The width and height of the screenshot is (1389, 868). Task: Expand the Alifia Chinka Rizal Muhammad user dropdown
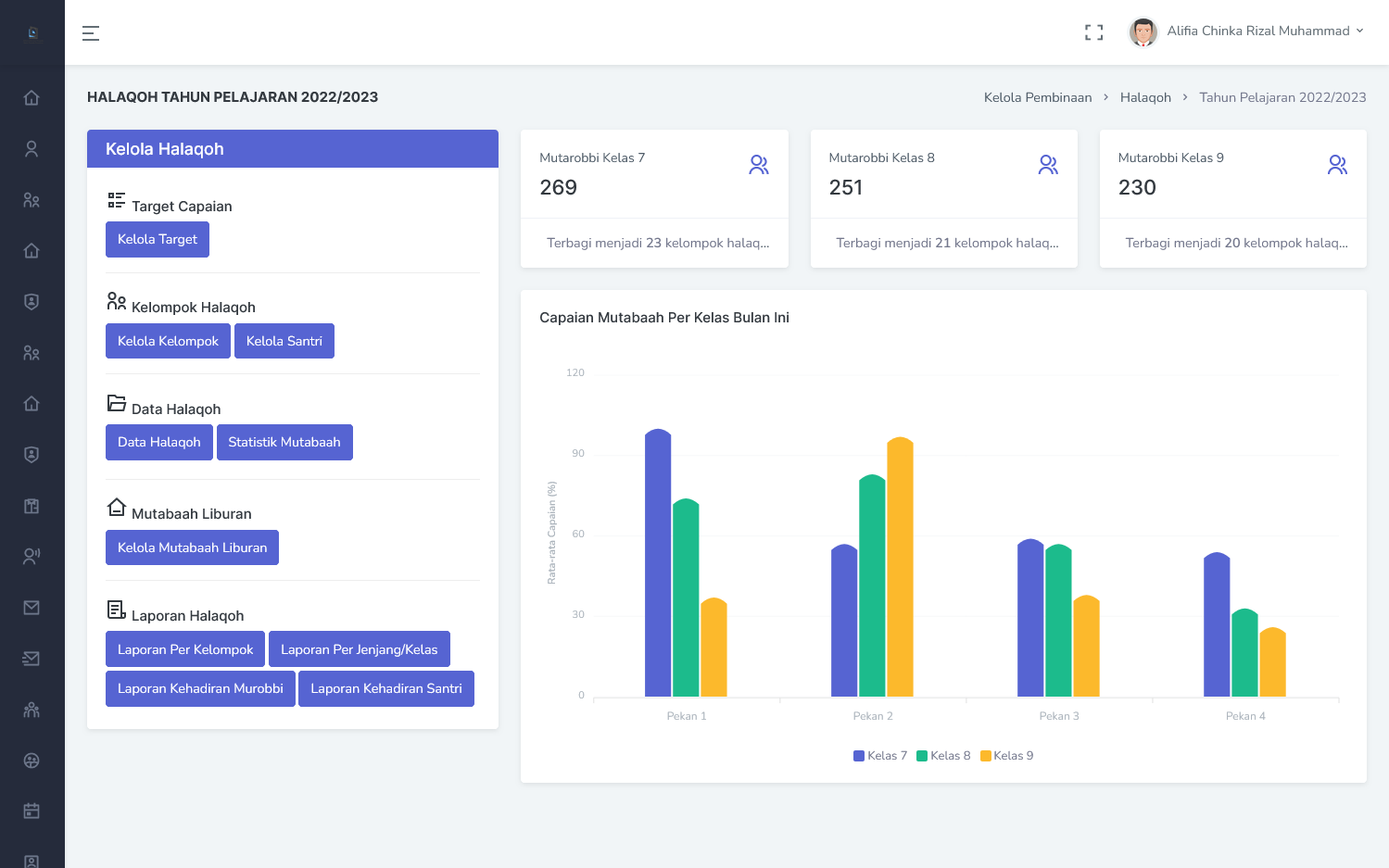[1247, 31]
